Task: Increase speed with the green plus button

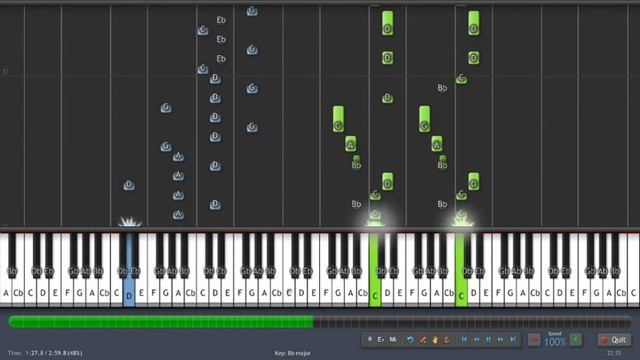Action: pos(576,340)
